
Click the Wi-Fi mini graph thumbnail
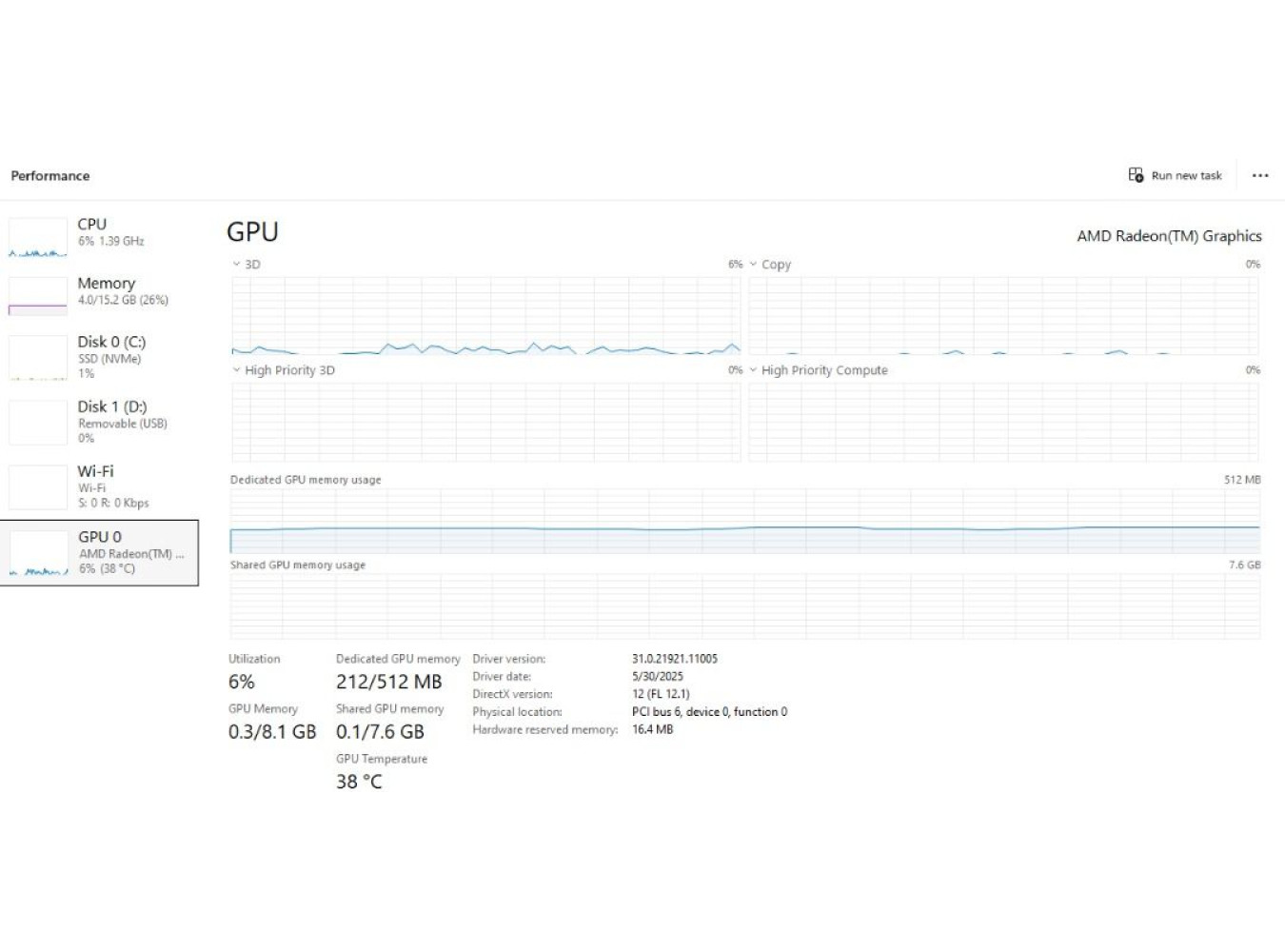click(38, 487)
